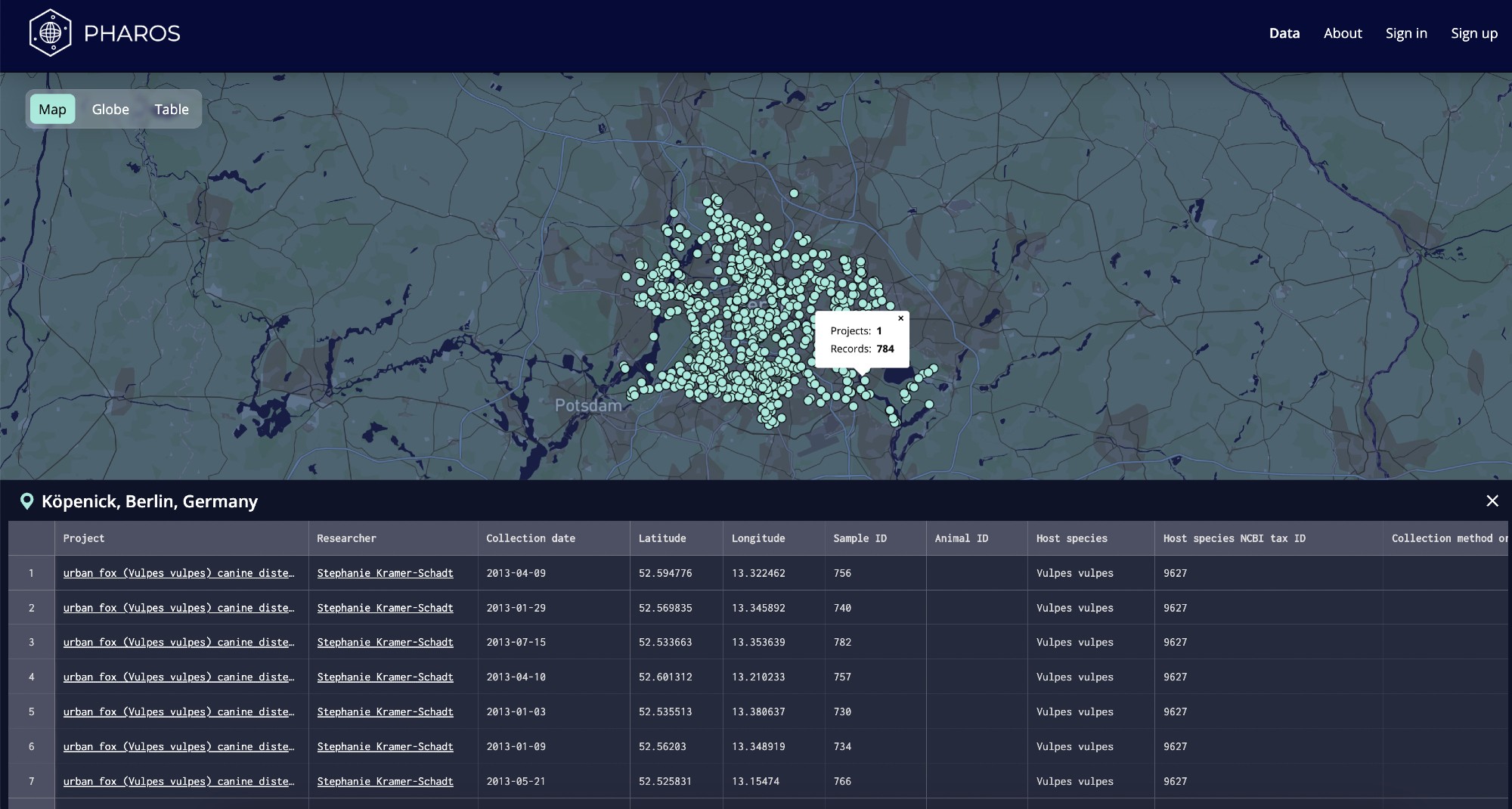Image resolution: width=1512 pixels, height=809 pixels.
Task: Open researcher Stephanie Kramer-Schadt in row 3
Action: (385, 643)
